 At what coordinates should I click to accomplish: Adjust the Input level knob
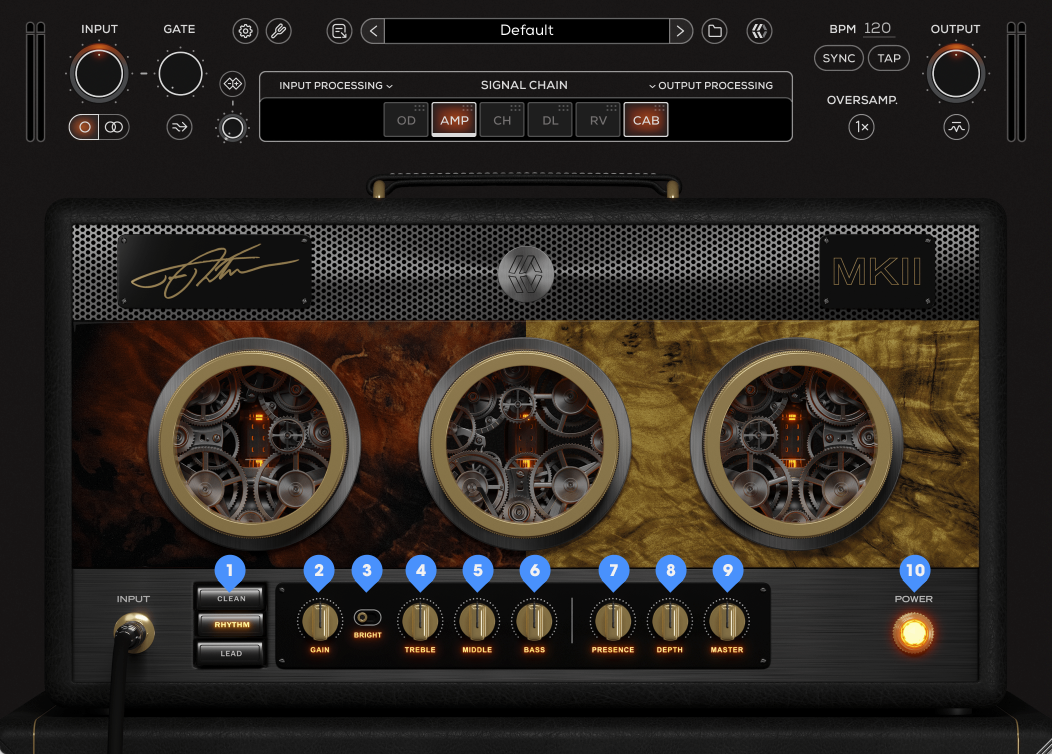pyautogui.click(x=99, y=74)
